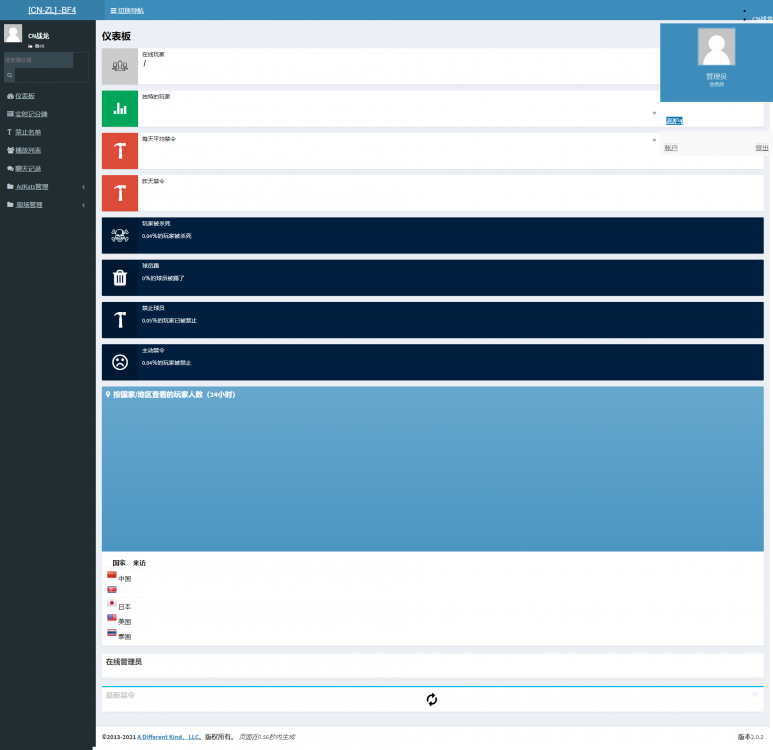Click the skull and crossbones icon
This screenshot has height=750, width=773.
click(120, 235)
